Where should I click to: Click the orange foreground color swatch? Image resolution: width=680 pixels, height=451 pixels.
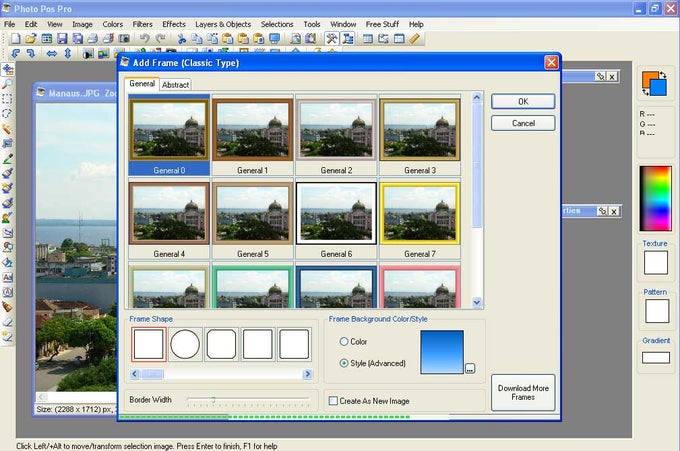pos(649,79)
